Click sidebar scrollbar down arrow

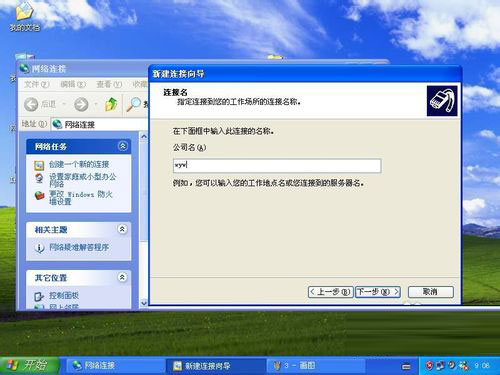(x=144, y=303)
